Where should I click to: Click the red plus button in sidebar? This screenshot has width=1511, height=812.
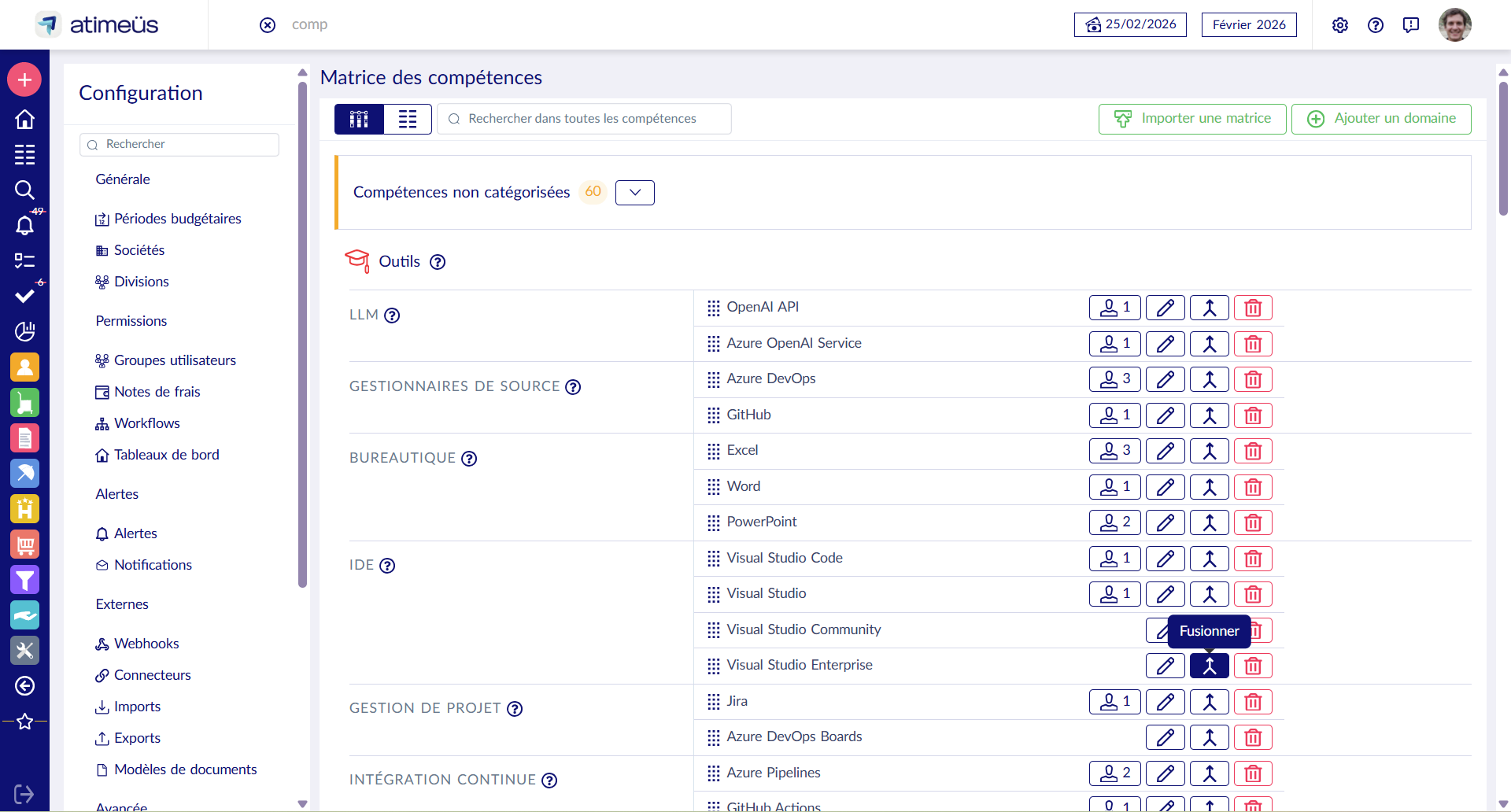[24, 79]
